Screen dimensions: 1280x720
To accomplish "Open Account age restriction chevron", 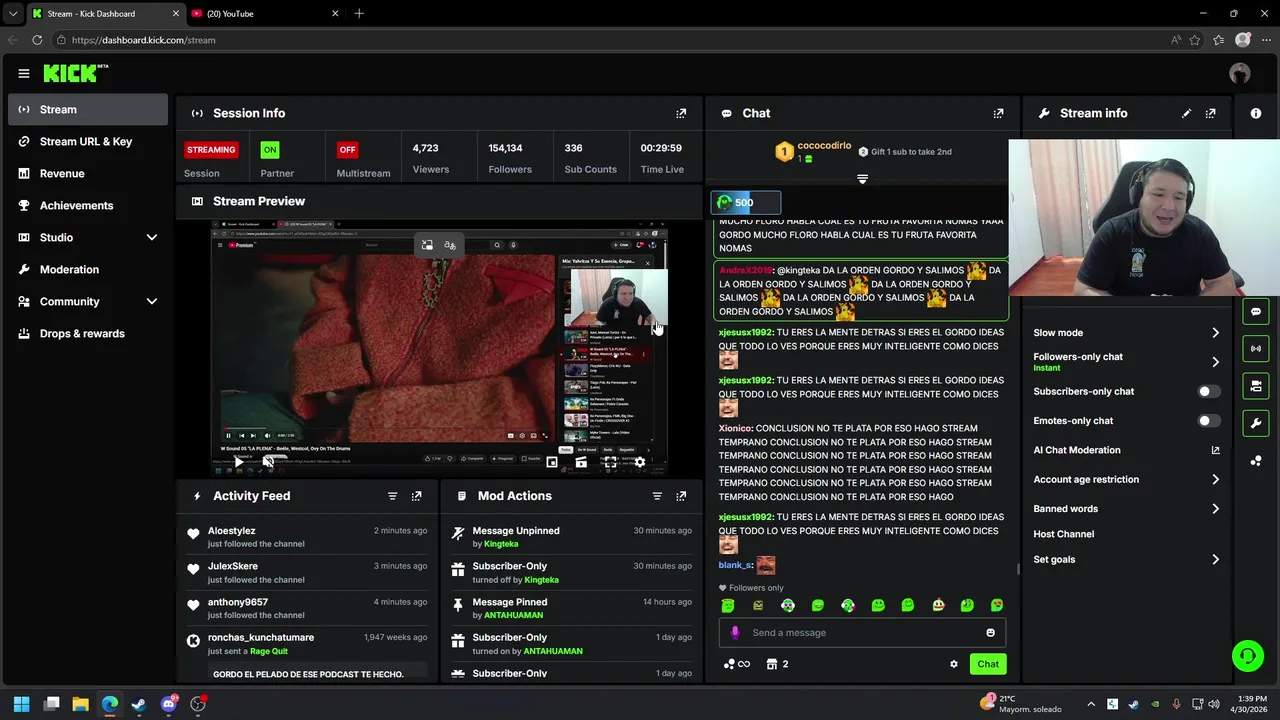I will (x=1215, y=480).
